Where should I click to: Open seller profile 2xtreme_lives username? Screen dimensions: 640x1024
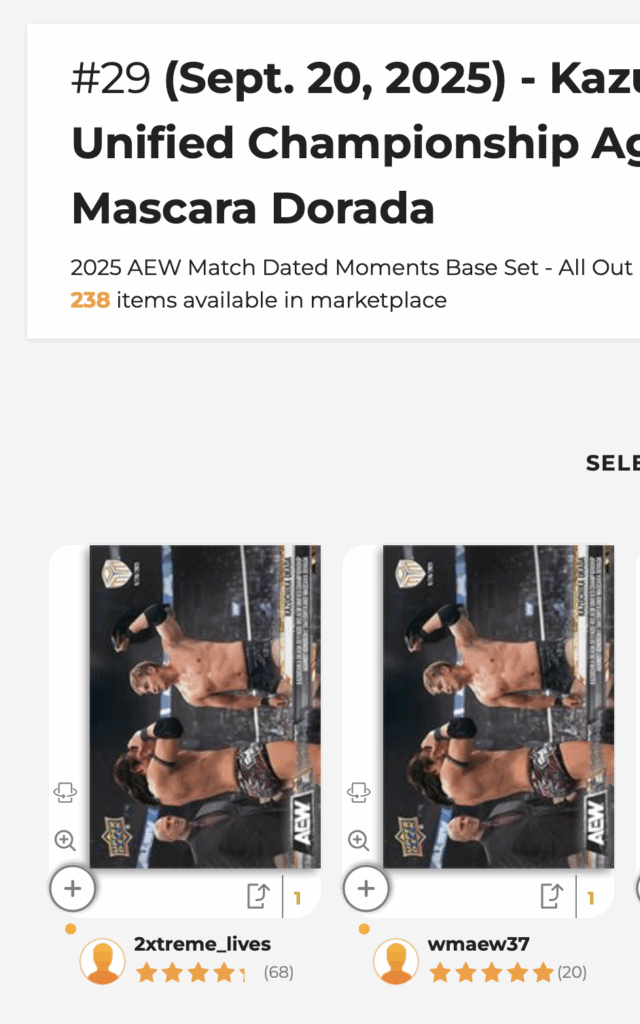pyautogui.click(x=202, y=944)
